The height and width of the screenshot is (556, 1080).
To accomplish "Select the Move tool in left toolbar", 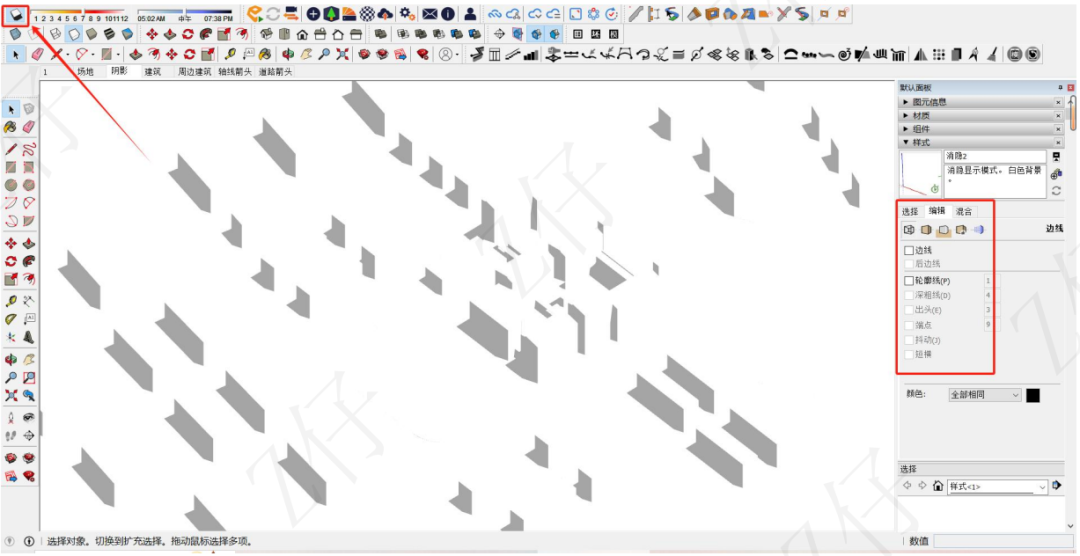I will pyautogui.click(x=11, y=243).
